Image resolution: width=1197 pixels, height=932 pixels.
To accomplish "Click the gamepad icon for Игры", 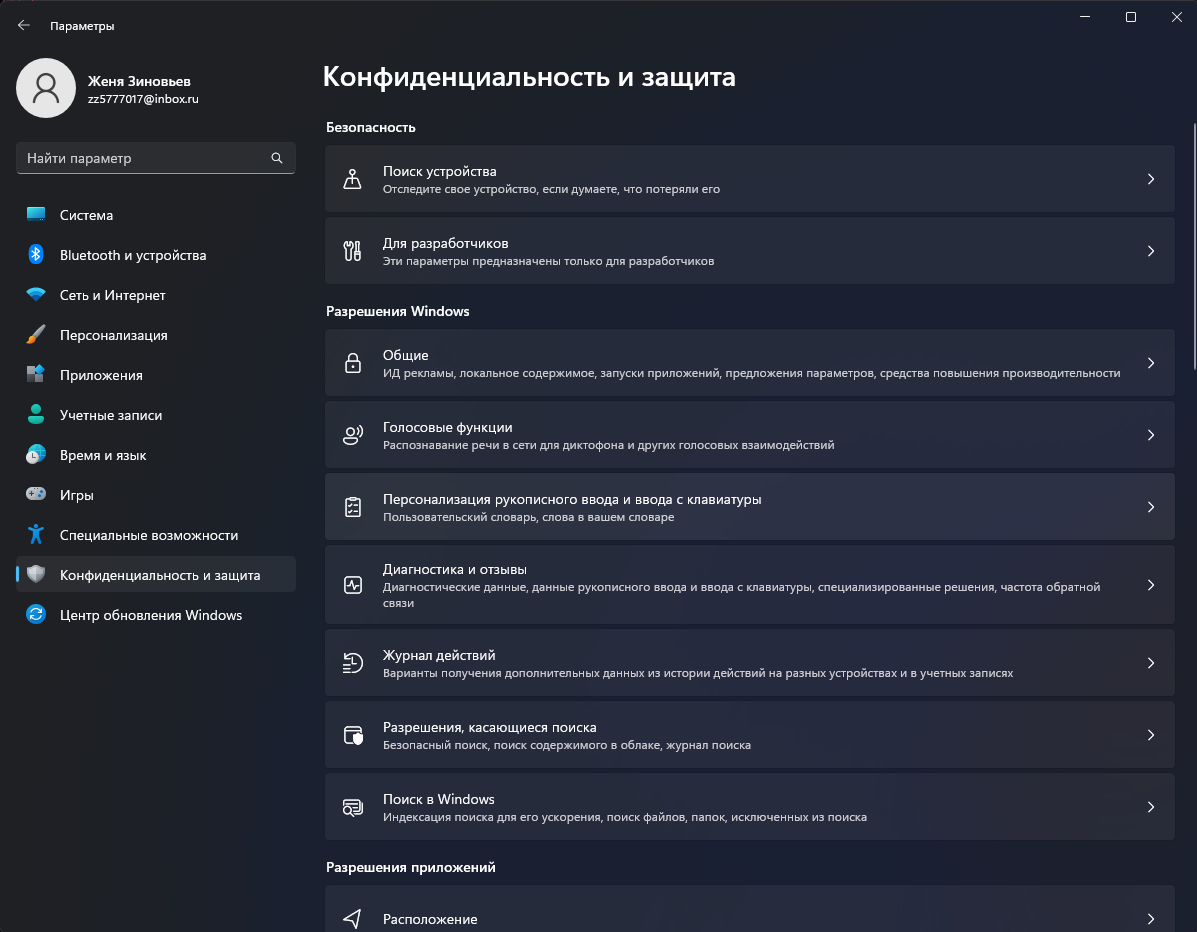I will (36, 494).
